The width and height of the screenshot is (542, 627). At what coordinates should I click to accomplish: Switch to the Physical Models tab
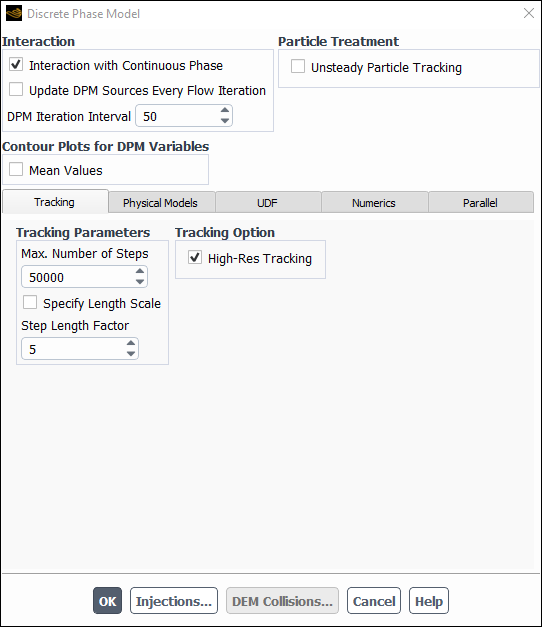[162, 202]
